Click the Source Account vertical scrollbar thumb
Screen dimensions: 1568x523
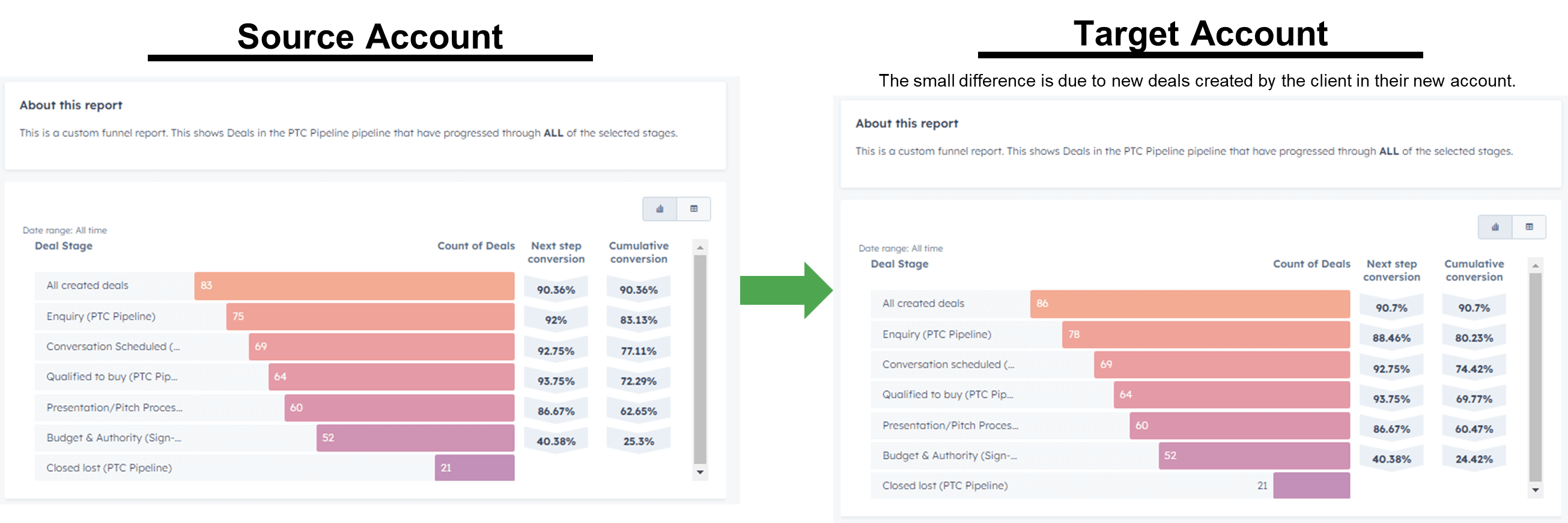(700, 359)
